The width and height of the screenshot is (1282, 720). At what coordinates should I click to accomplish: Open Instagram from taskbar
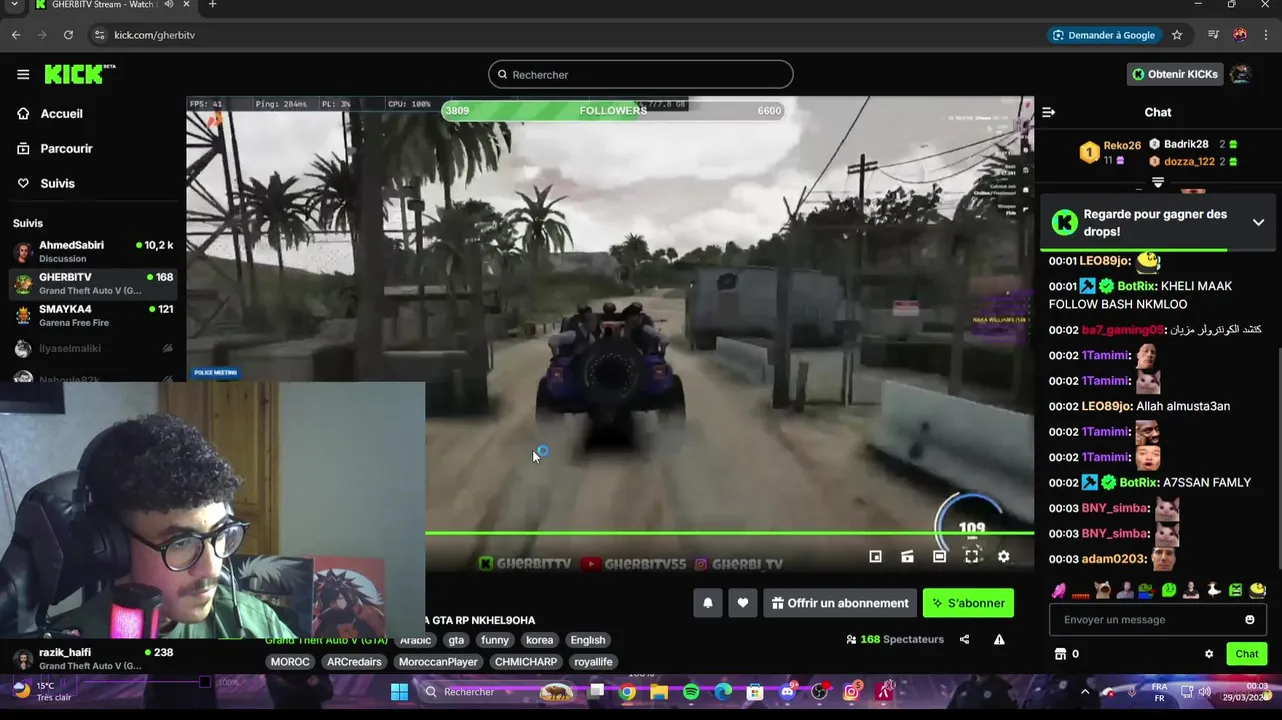tap(852, 692)
